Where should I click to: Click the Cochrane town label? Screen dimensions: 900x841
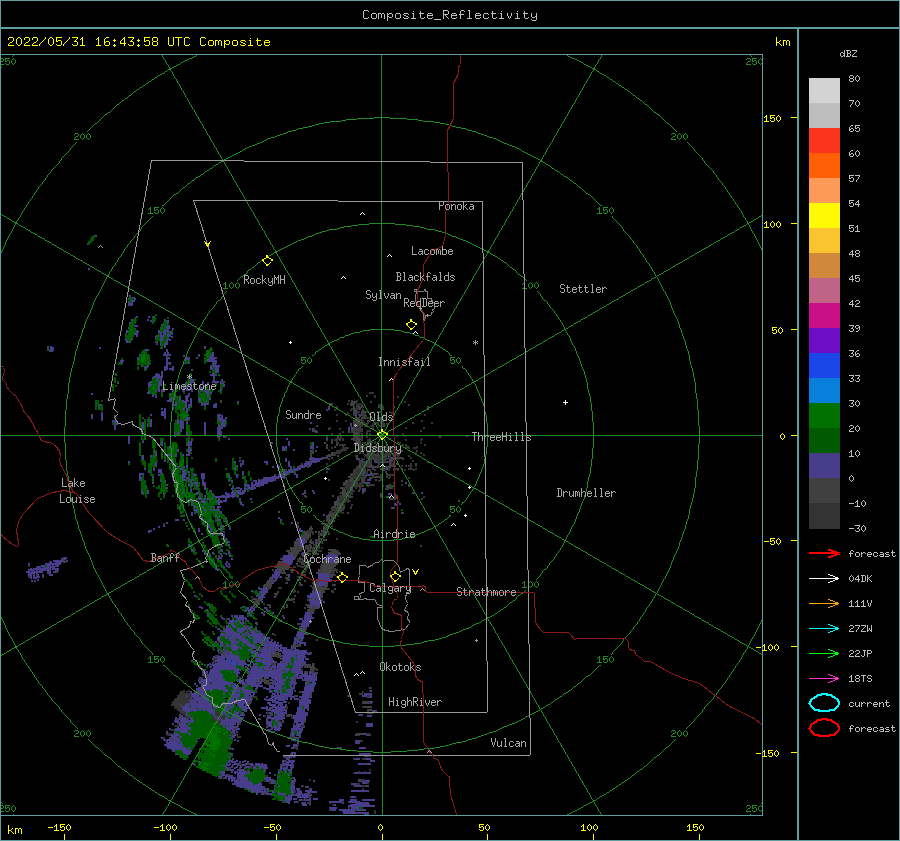327,559
